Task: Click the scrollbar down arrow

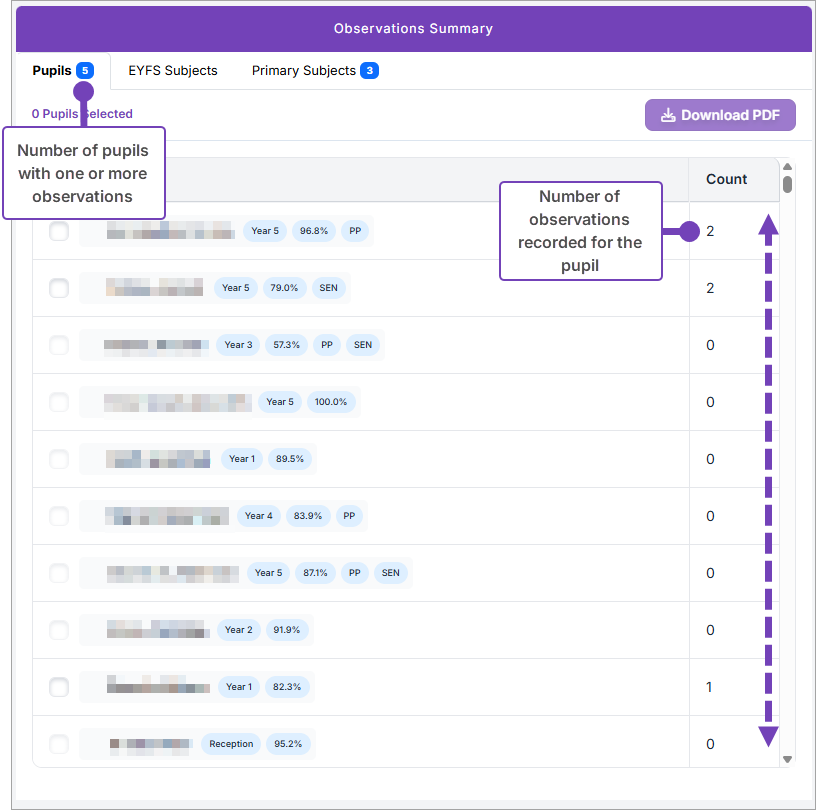Action: pos(788,759)
